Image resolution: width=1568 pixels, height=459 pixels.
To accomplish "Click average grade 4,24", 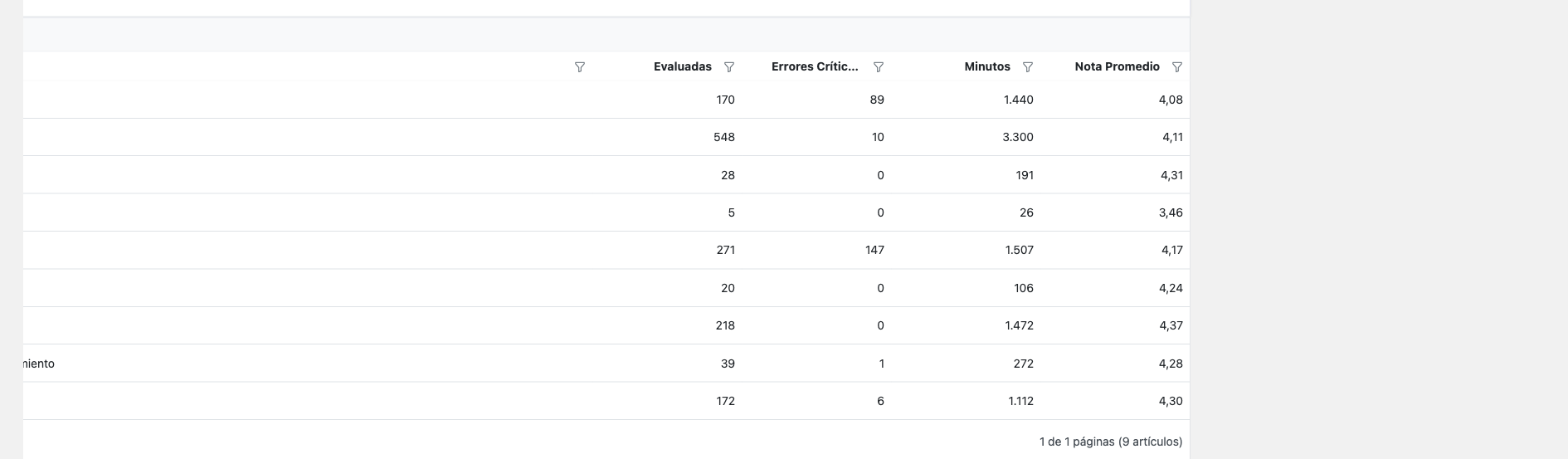I will pyautogui.click(x=1171, y=288).
